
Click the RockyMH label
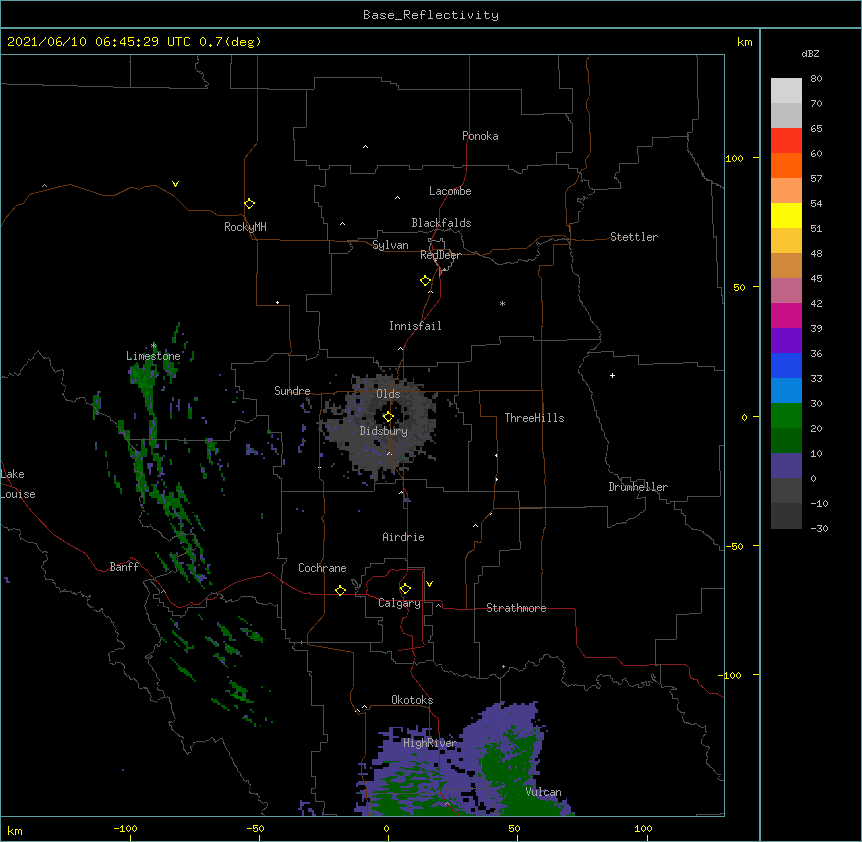[x=245, y=227]
